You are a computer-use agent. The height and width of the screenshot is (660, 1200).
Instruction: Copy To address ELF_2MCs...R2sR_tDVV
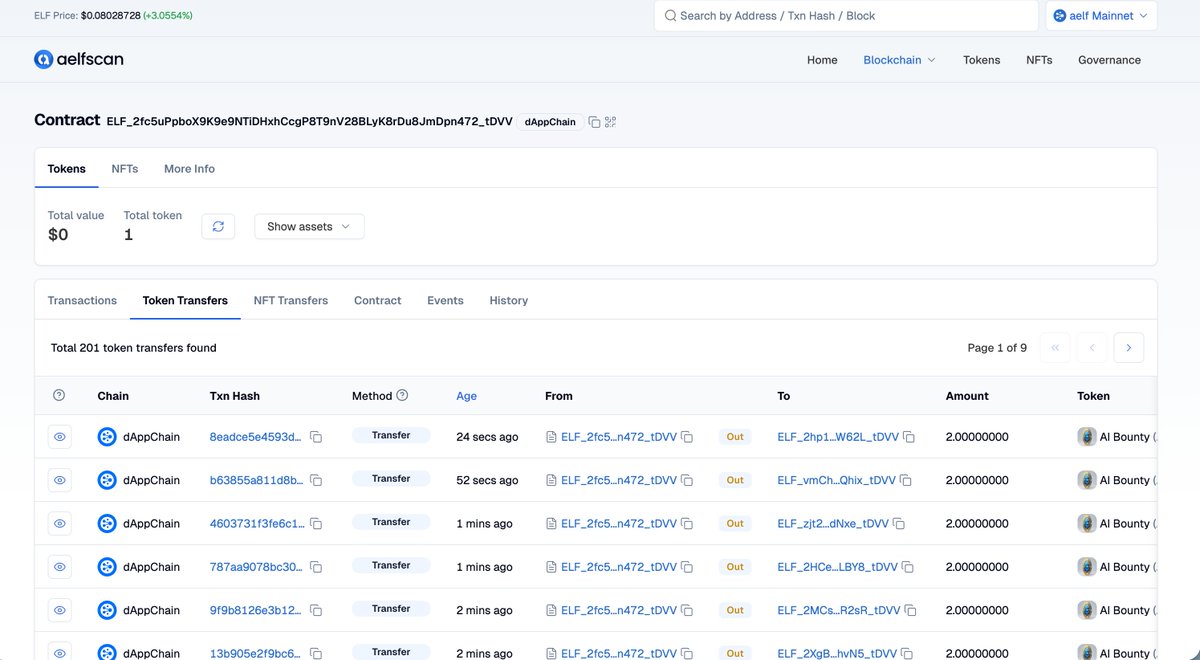[x=910, y=610]
